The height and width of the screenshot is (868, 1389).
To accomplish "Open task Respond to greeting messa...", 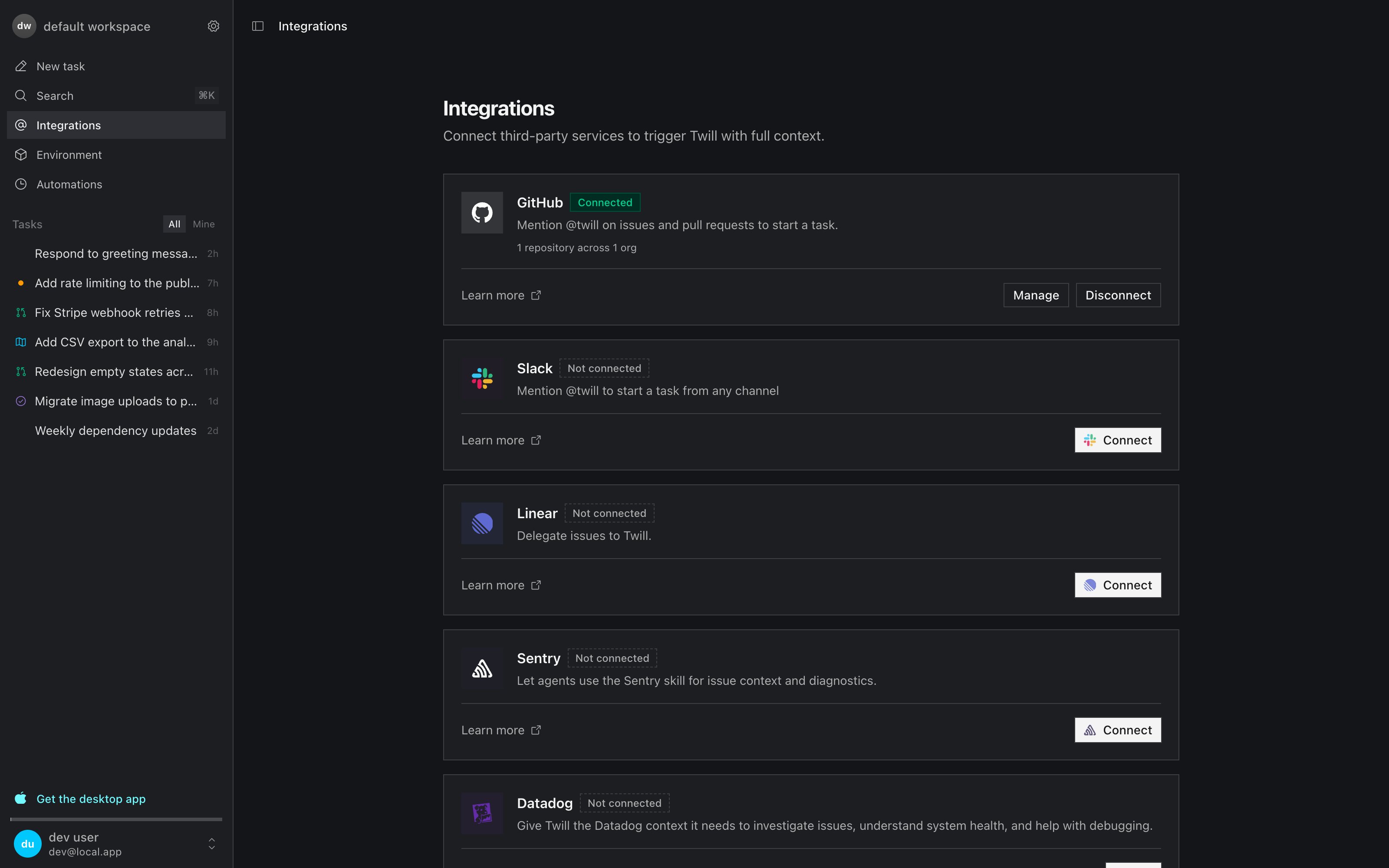I will tap(116, 254).
